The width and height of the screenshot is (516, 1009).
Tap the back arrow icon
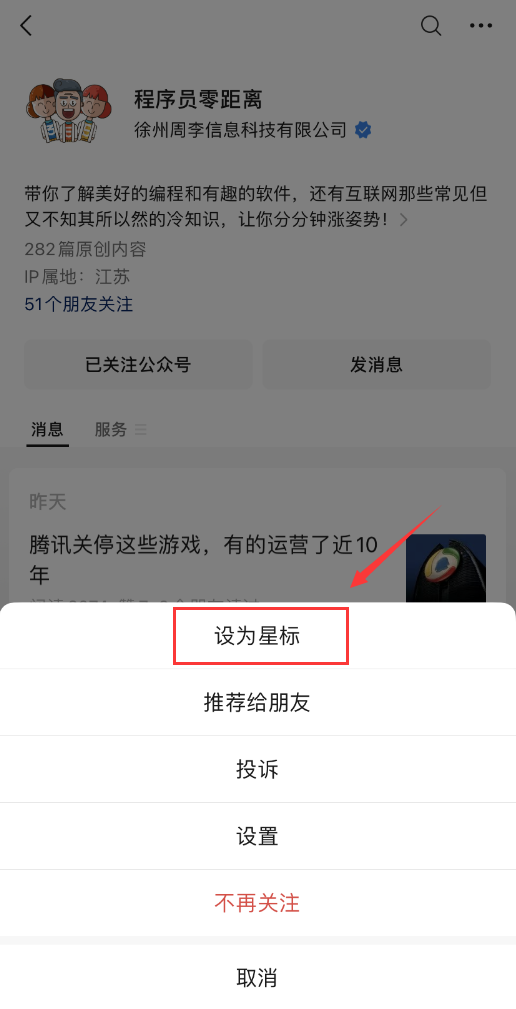pyautogui.click(x=26, y=26)
